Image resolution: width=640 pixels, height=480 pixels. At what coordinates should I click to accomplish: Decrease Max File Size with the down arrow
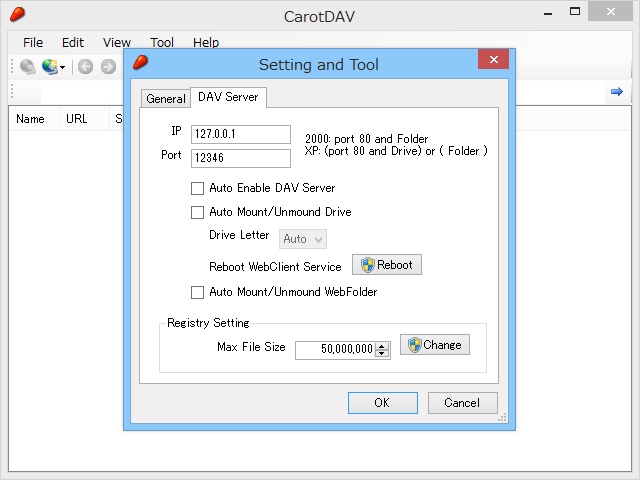(x=382, y=354)
